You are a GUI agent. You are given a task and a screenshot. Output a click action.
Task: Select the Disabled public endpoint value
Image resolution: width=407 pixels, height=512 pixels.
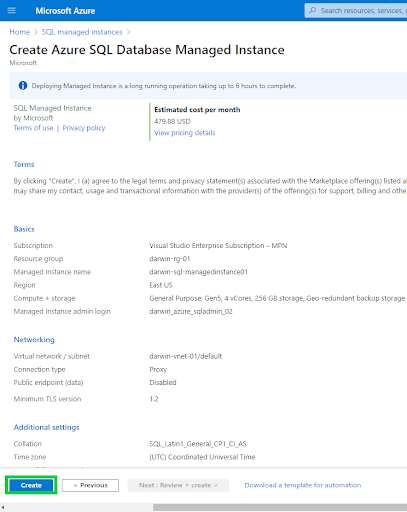pyautogui.click(x=163, y=383)
